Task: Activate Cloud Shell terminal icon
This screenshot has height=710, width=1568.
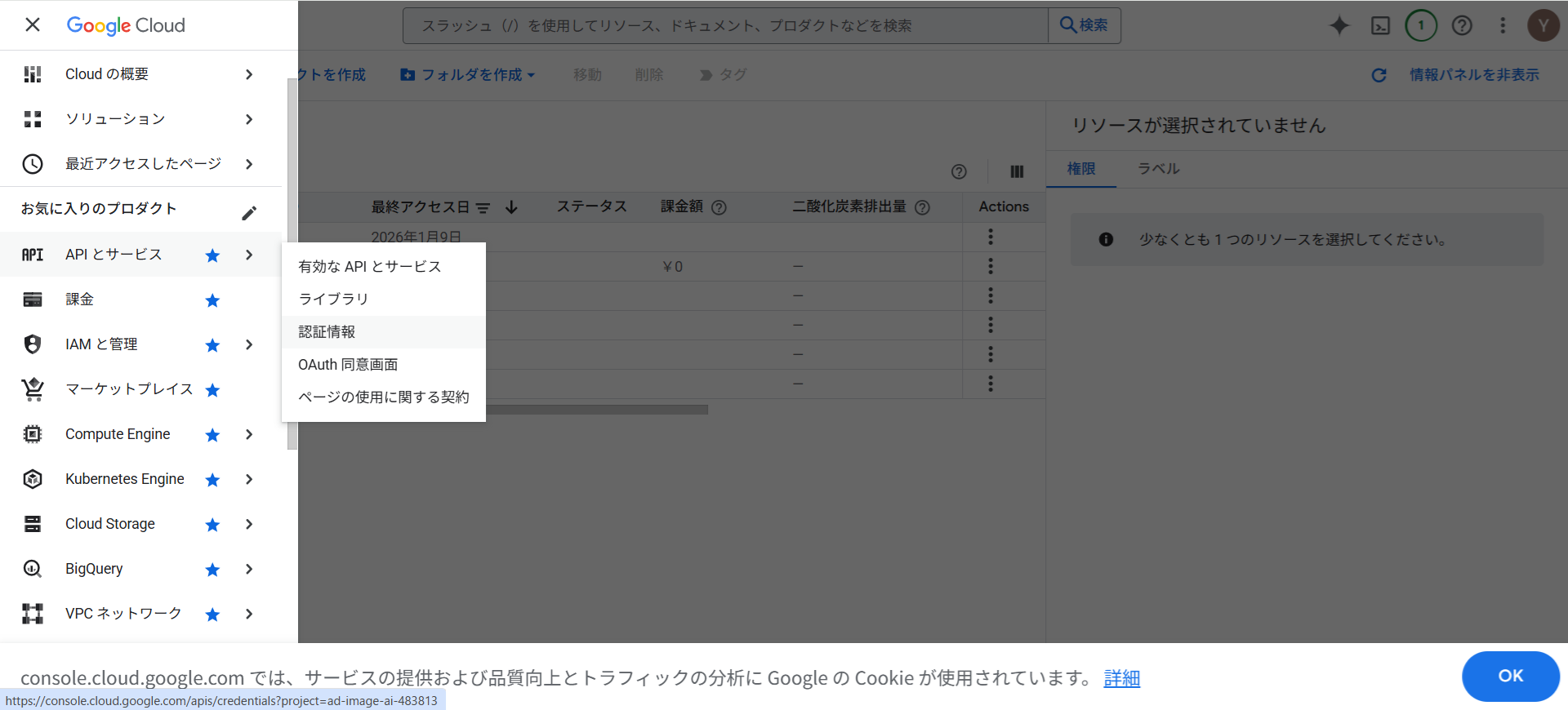Action: (1380, 25)
